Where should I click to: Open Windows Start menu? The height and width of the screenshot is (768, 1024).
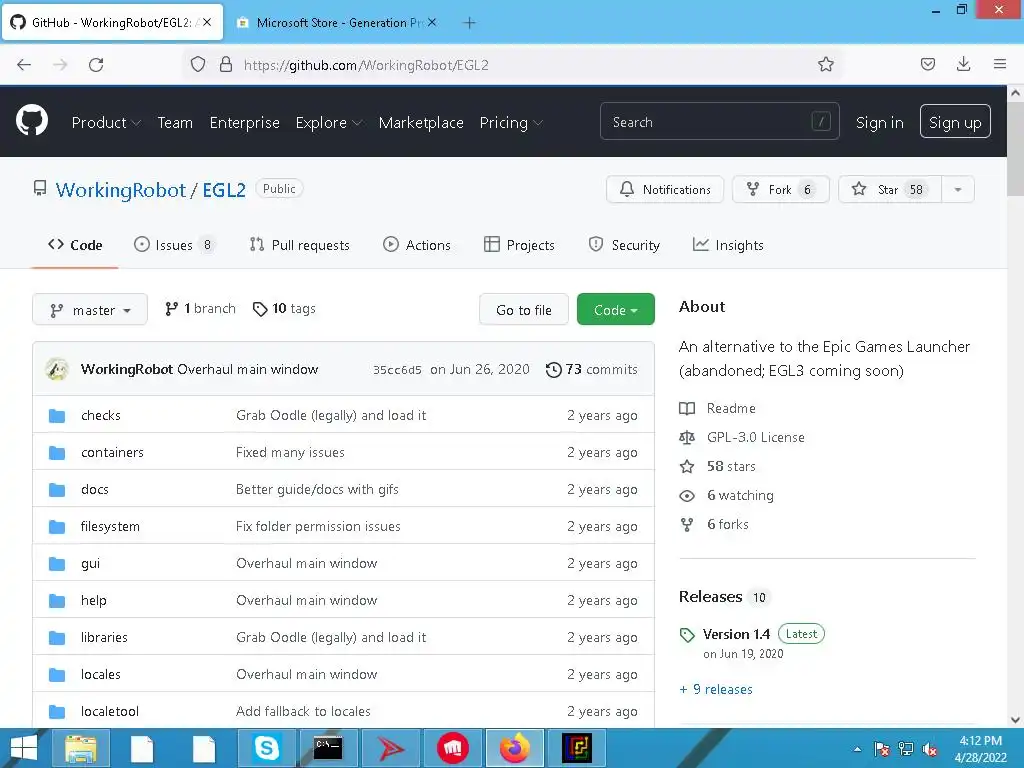coord(24,748)
